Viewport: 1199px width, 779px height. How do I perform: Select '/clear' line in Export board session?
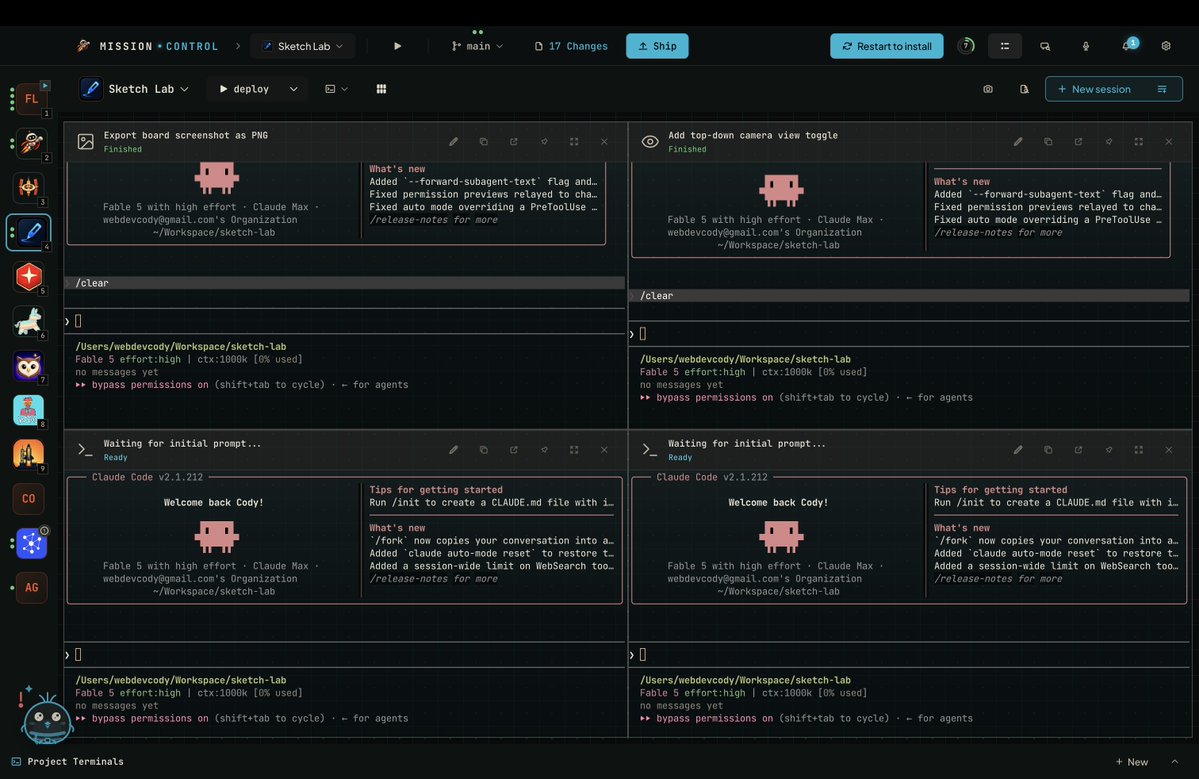[x=345, y=283]
